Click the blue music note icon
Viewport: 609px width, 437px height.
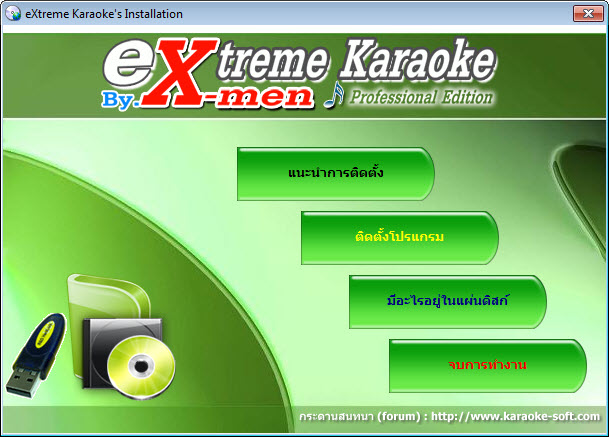tap(334, 95)
